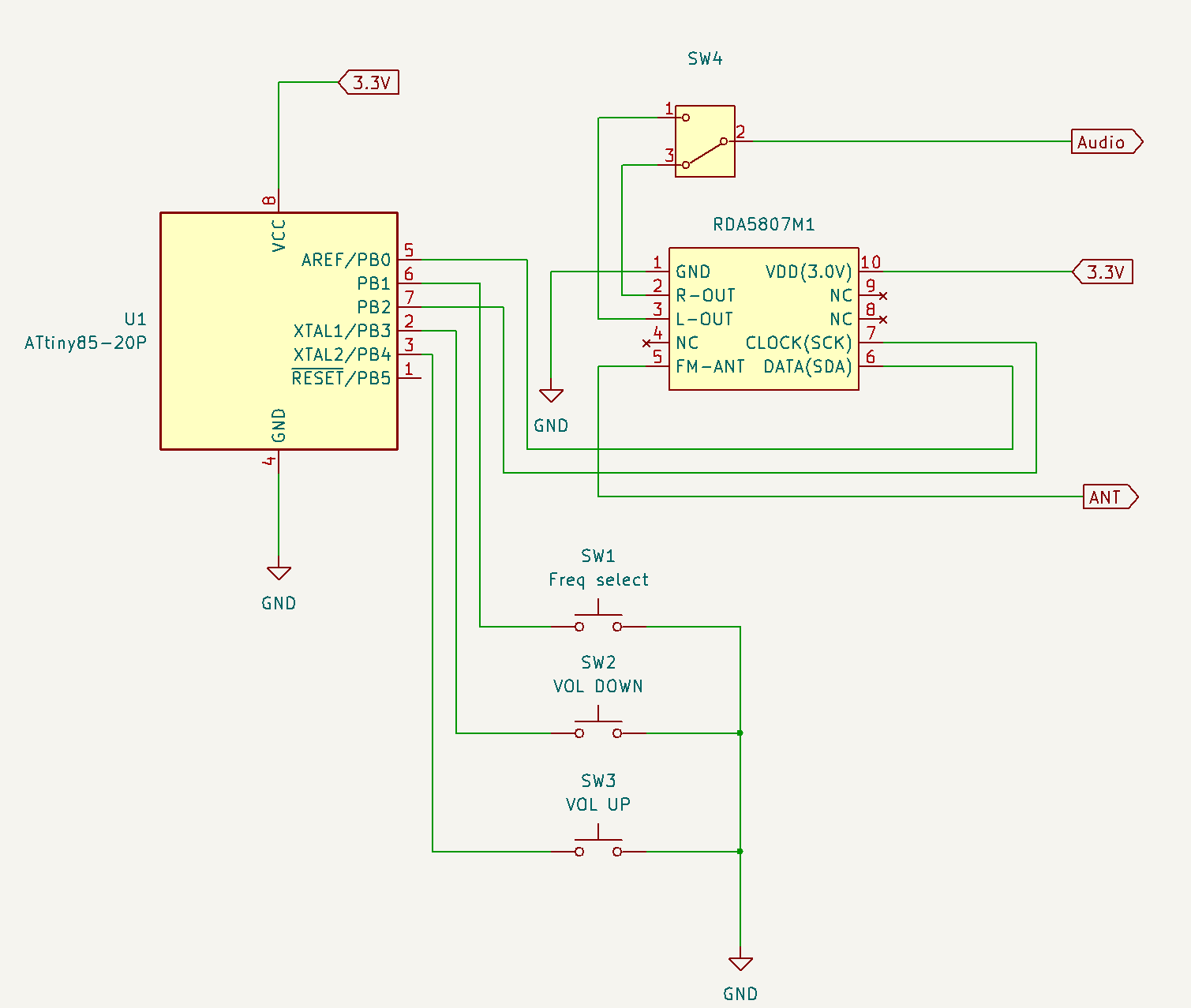Click the SW4 reference text

(x=705, y=58)
